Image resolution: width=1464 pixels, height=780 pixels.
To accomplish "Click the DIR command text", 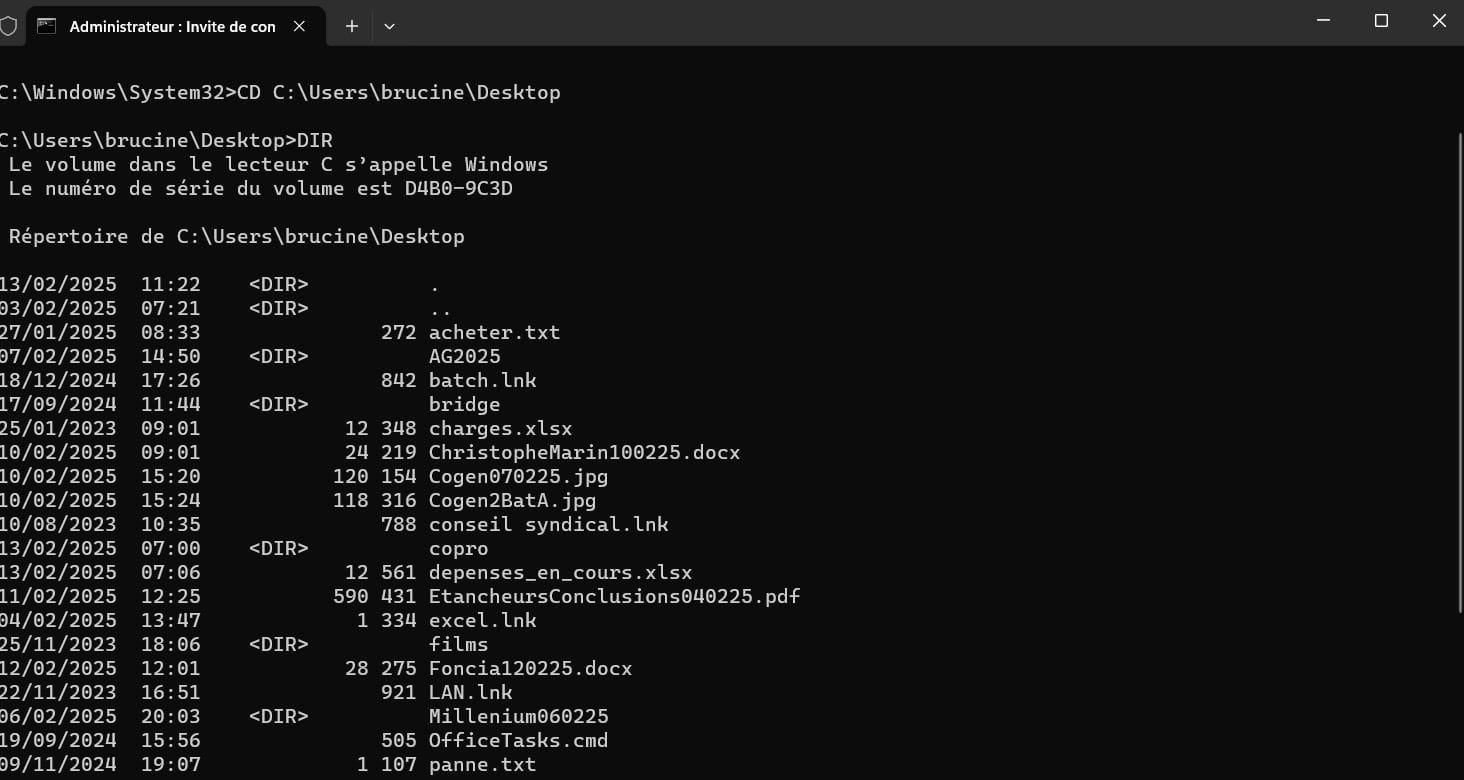I will click(x=315, y=140).
